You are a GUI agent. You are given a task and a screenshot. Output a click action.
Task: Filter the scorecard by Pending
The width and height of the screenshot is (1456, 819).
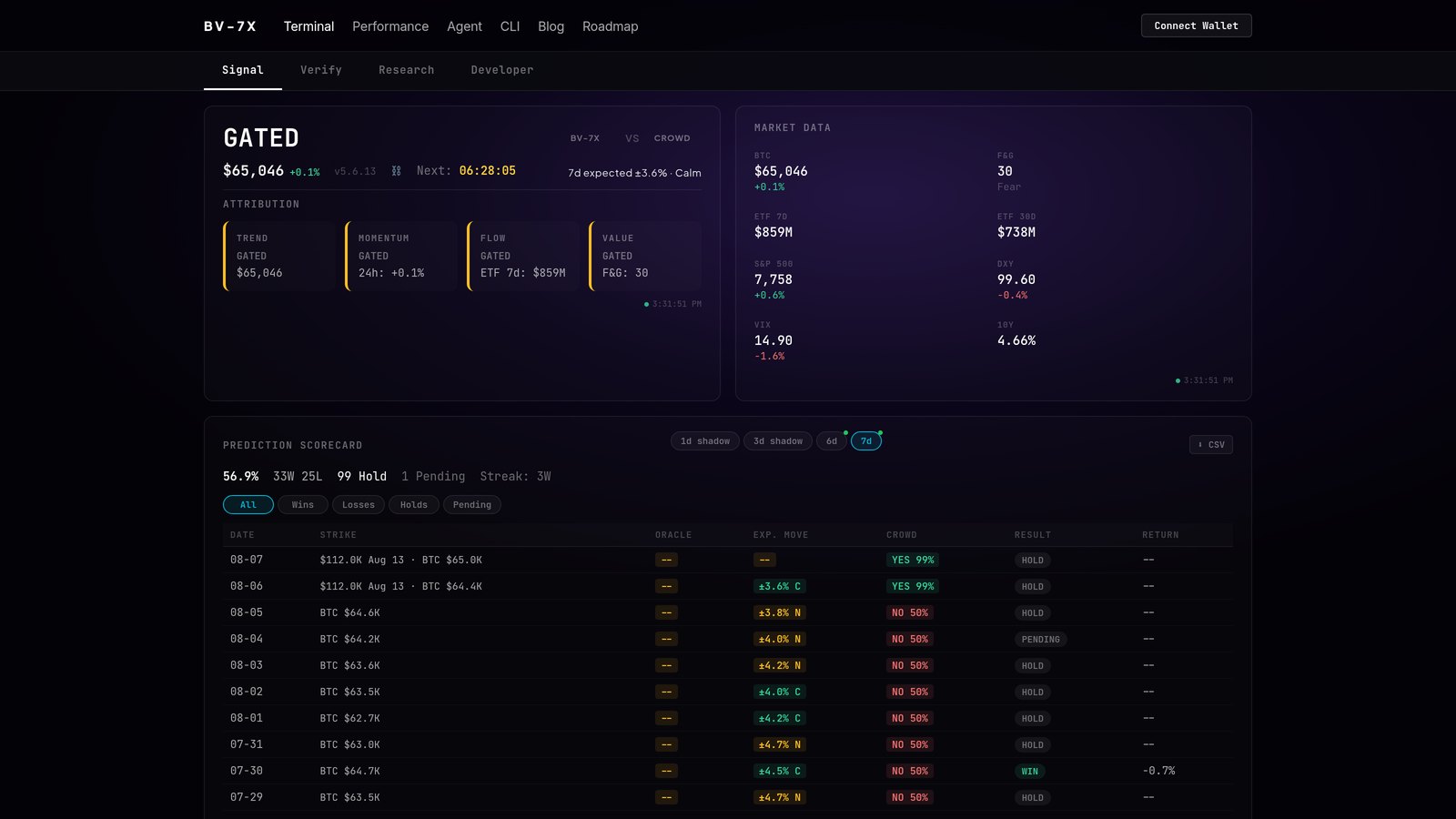coord(472,505)
